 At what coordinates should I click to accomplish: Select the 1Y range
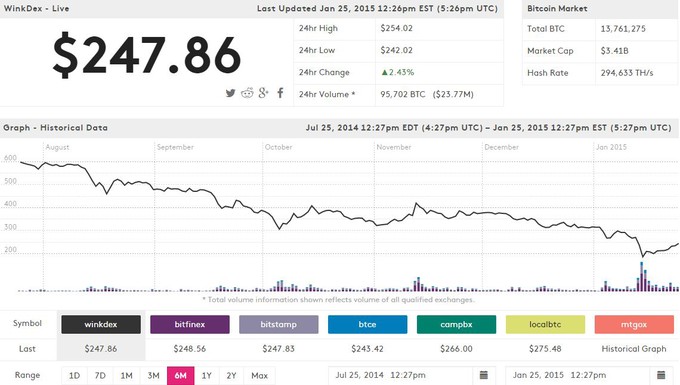206,375
